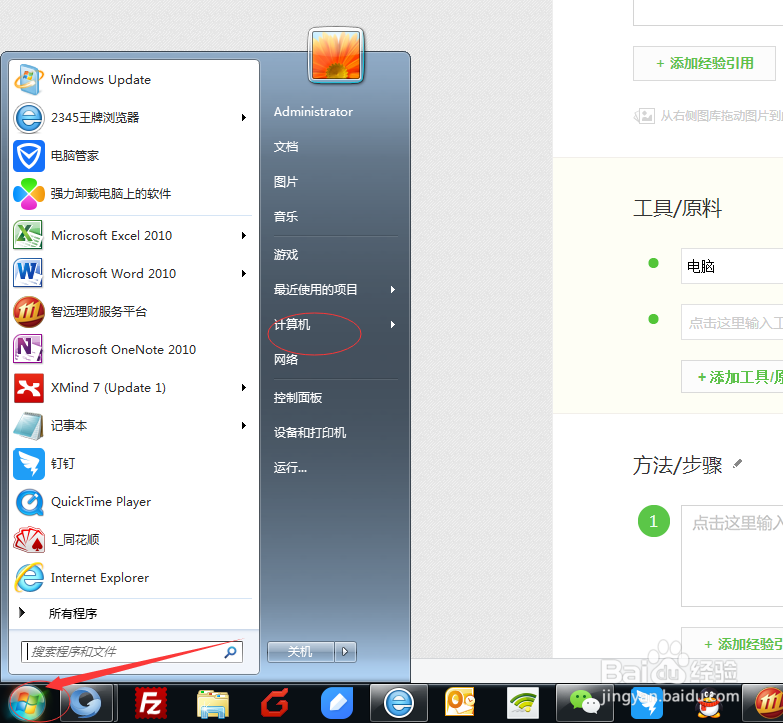Image resolution: width=783 pixels, height=723 pixels.
Task: Launch 钉钉 app icon
Action: 28,463
